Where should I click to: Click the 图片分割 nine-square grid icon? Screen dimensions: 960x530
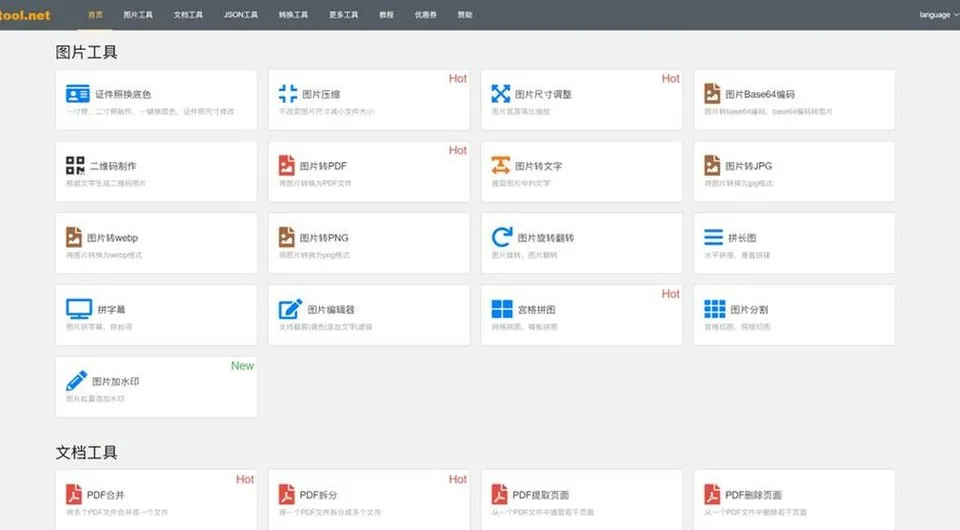(x=714, y=309)
